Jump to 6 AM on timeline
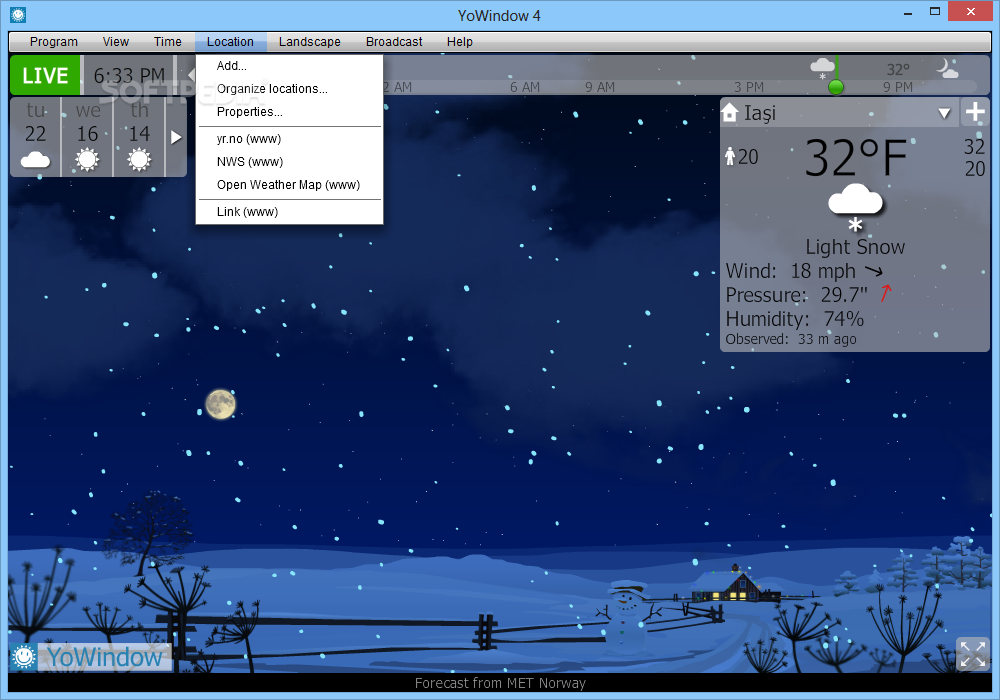1000x700 pixels. point(525,87)
